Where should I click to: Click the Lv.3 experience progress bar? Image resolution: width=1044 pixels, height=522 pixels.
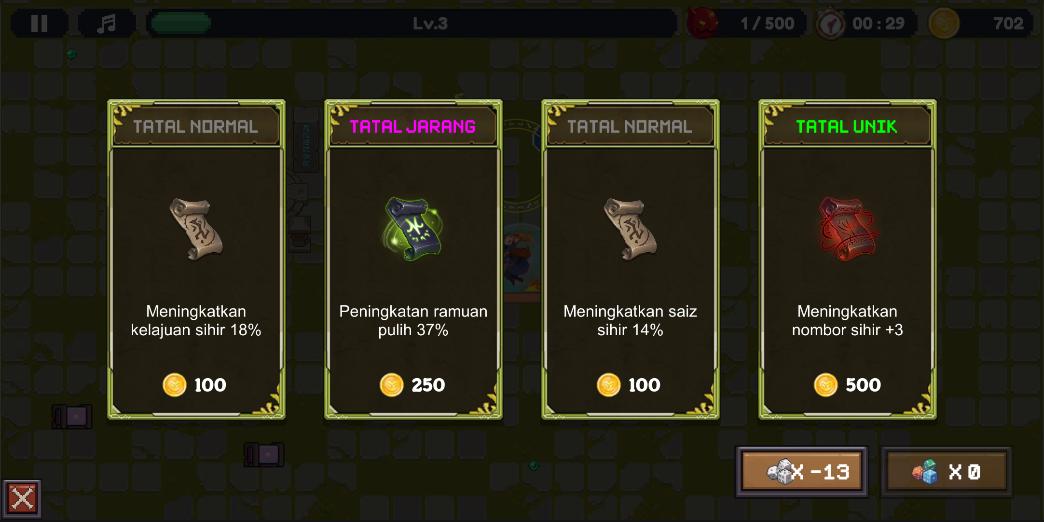(x=411, y=24)
